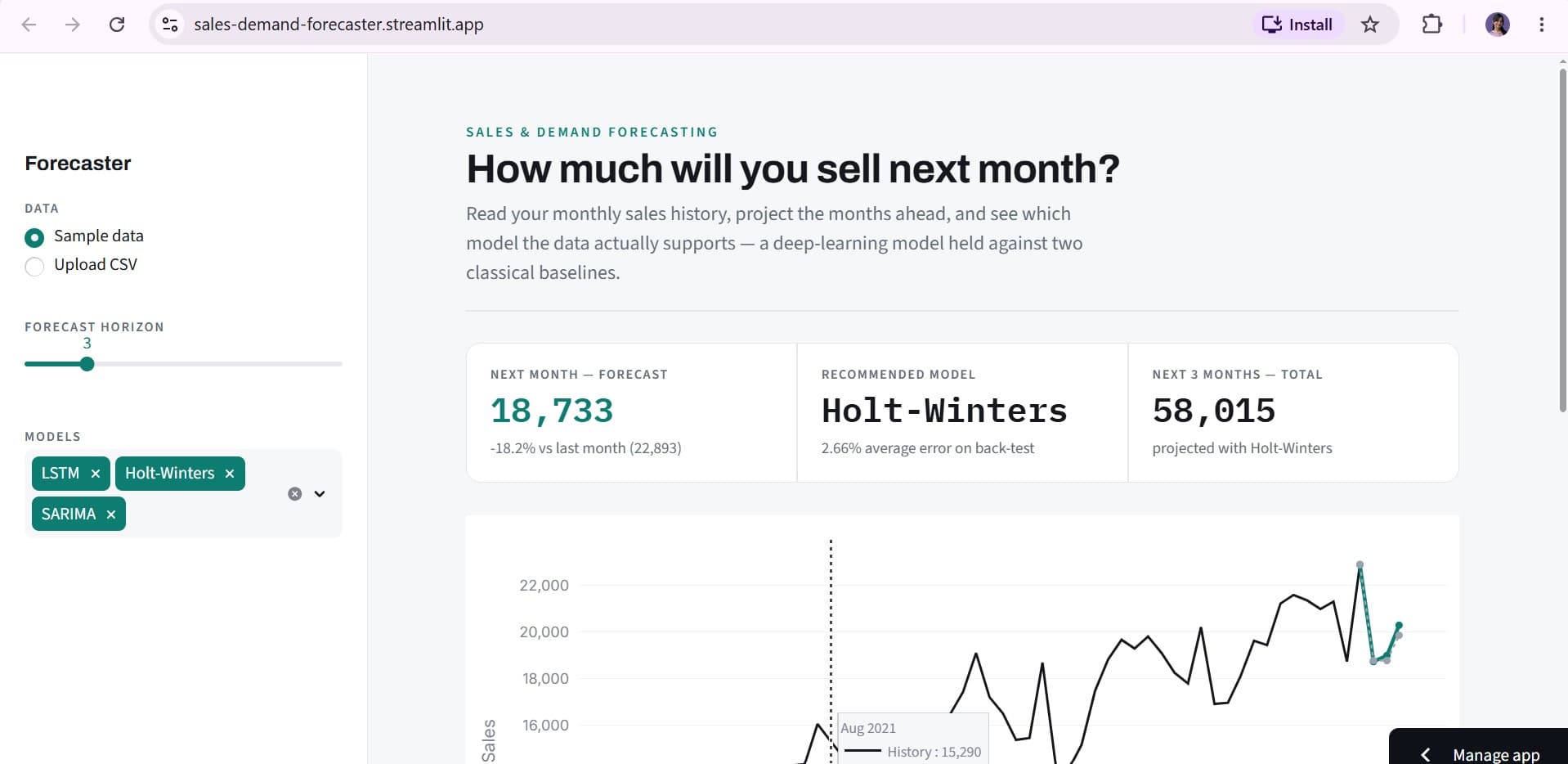
Task: Open the browser extensions menu
Action: point(1432,25)
